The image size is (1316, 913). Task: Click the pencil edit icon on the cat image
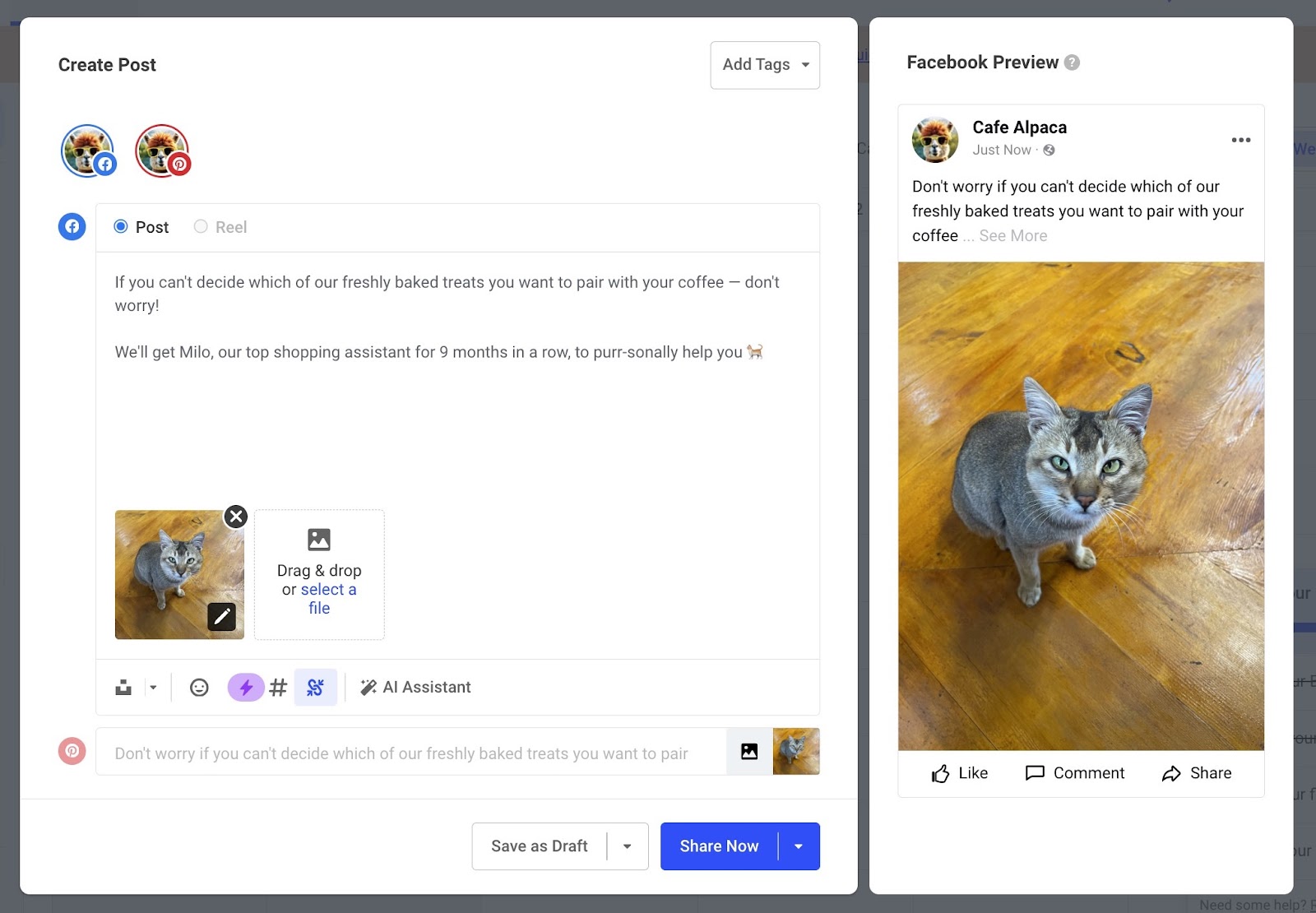pyautogui.click(x=220, y=616)
